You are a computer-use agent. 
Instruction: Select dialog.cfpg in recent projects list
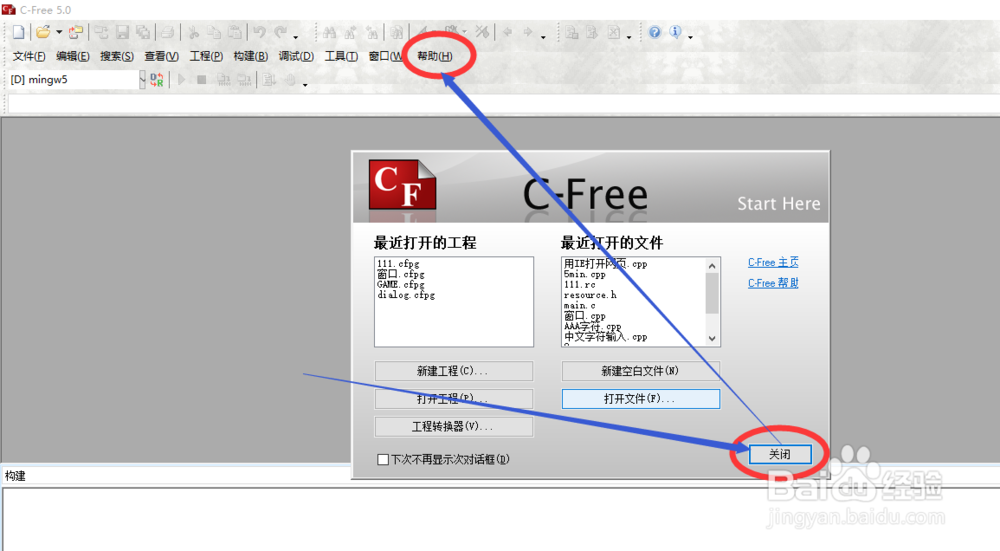(406, 295)
